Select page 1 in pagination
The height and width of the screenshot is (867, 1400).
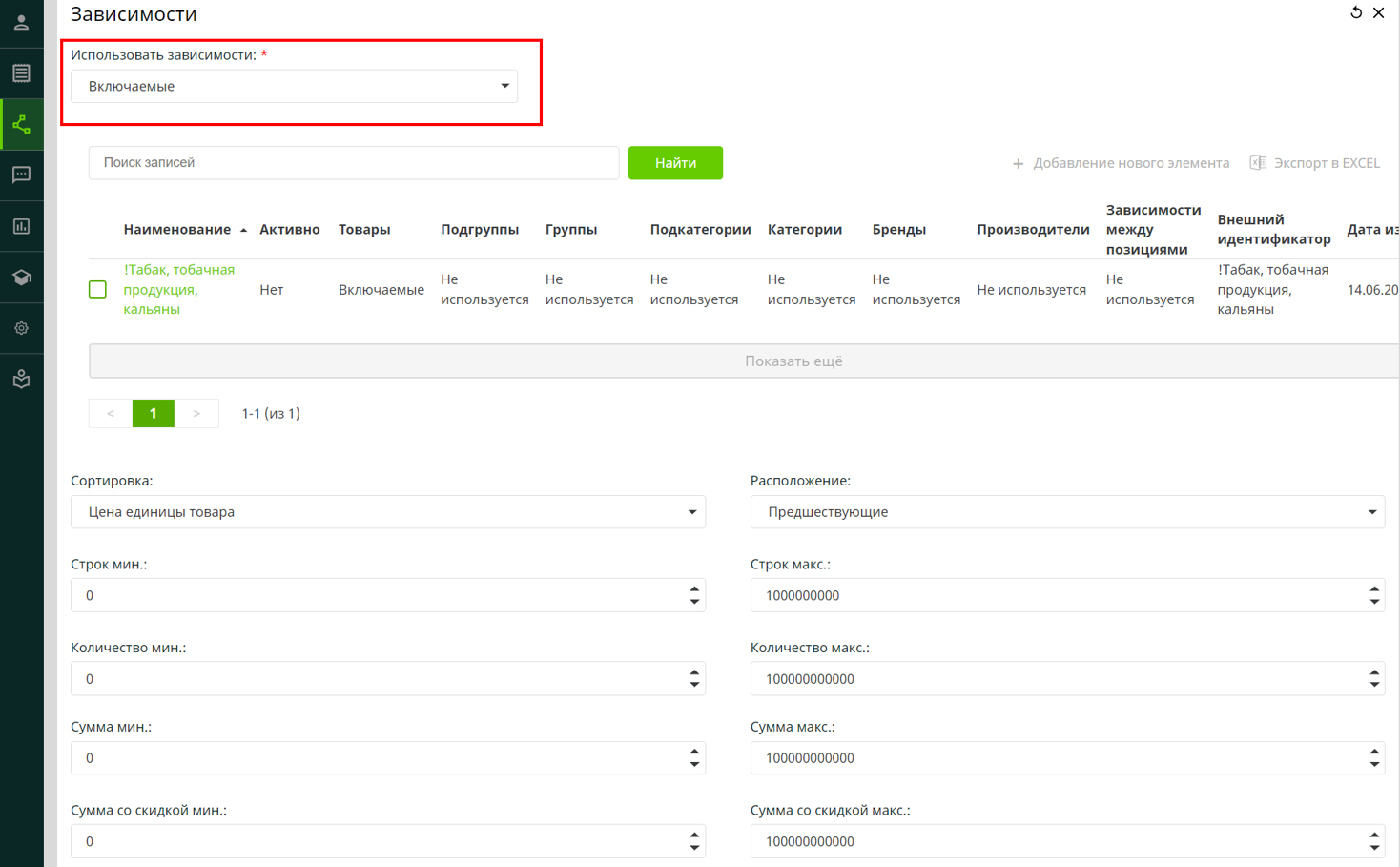[x=153, y=413]
